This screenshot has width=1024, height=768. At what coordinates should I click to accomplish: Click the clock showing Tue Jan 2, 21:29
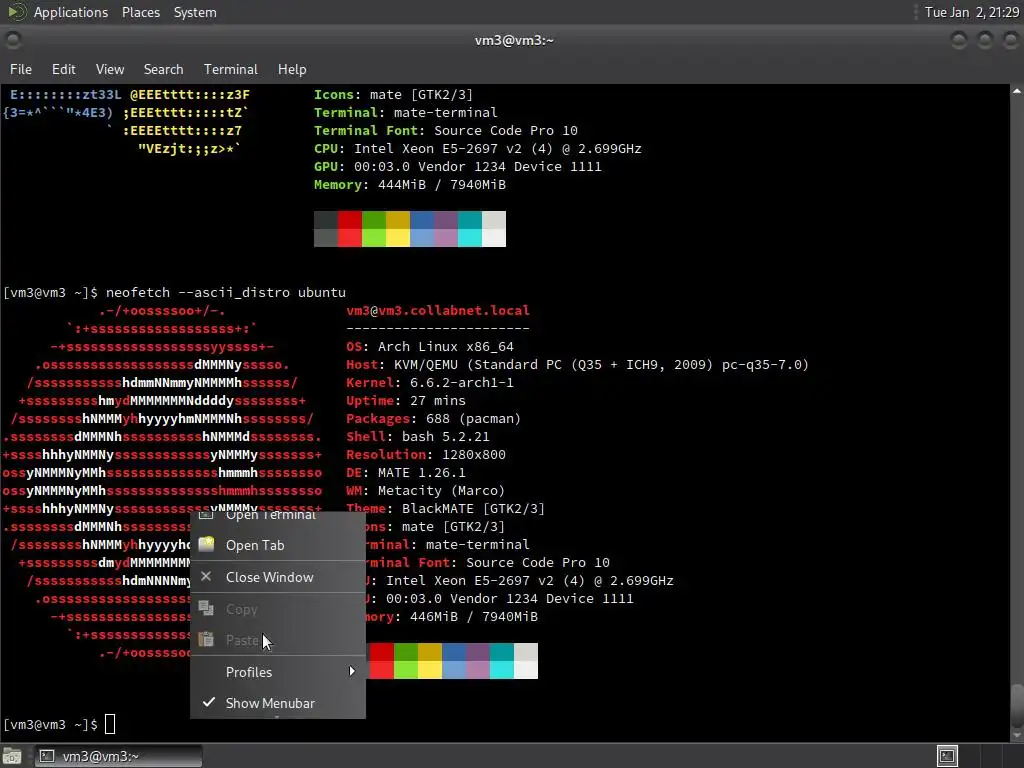pyautogui.click(x=971, y=12)
